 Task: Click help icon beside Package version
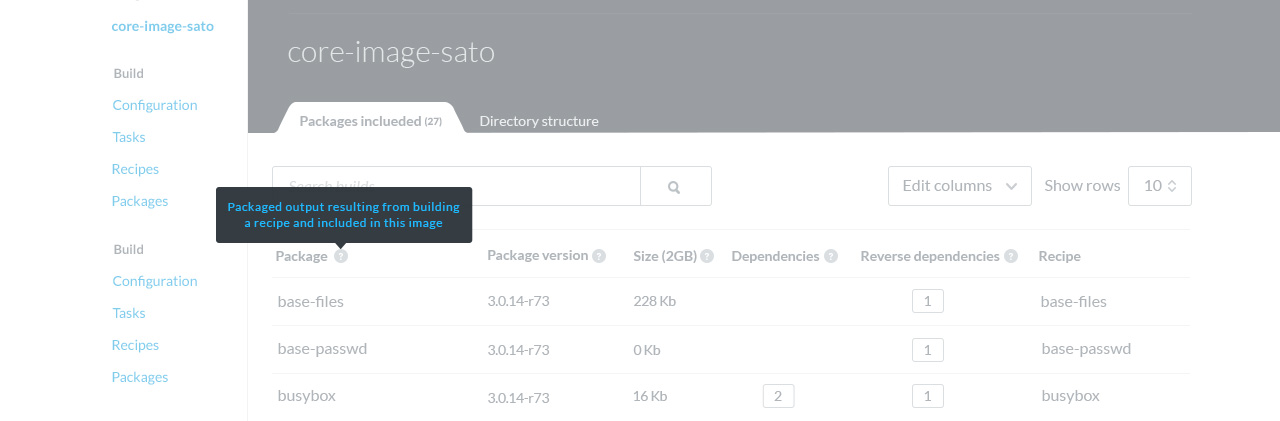point(599,256)
